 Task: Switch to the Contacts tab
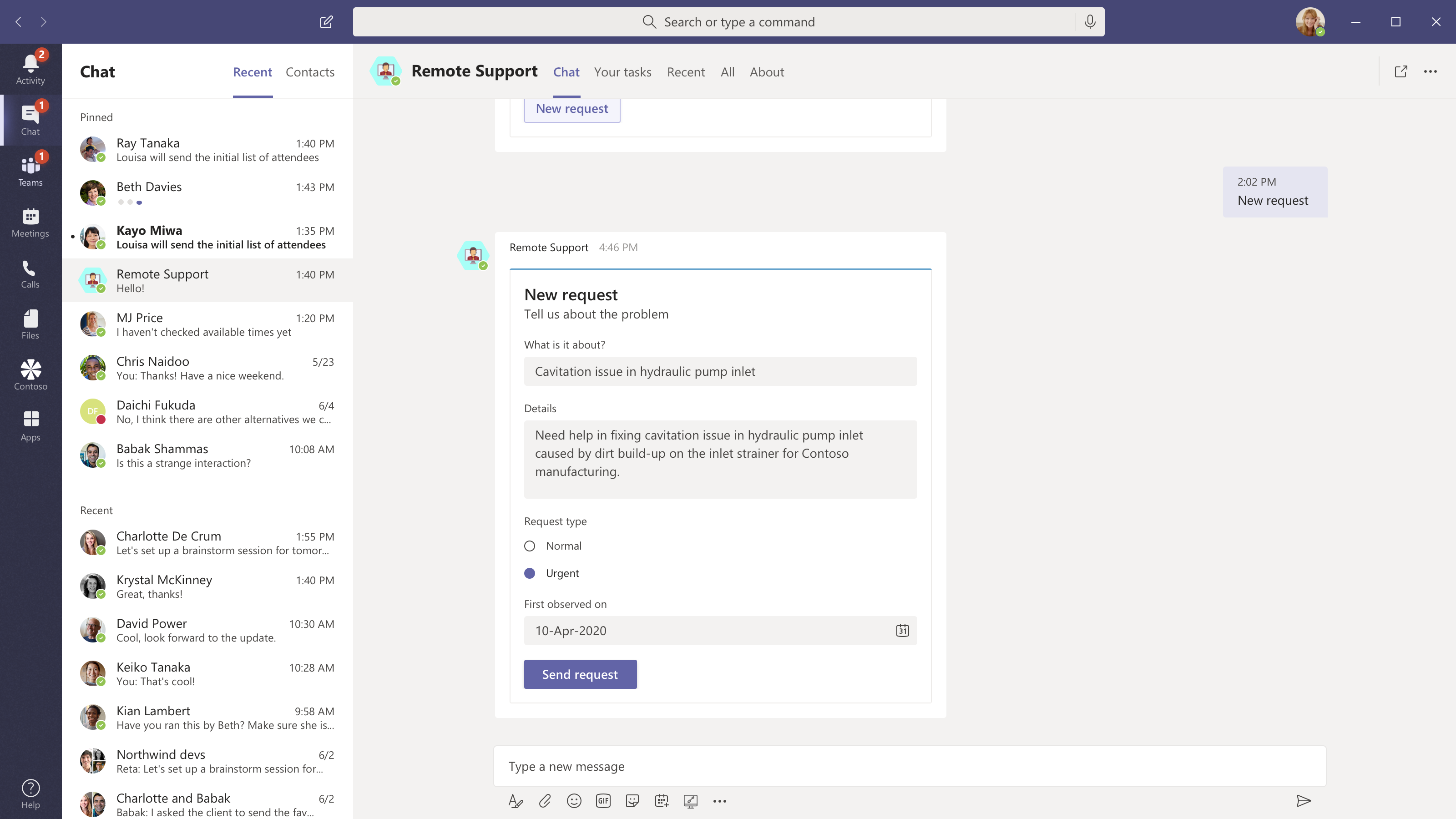310,72
